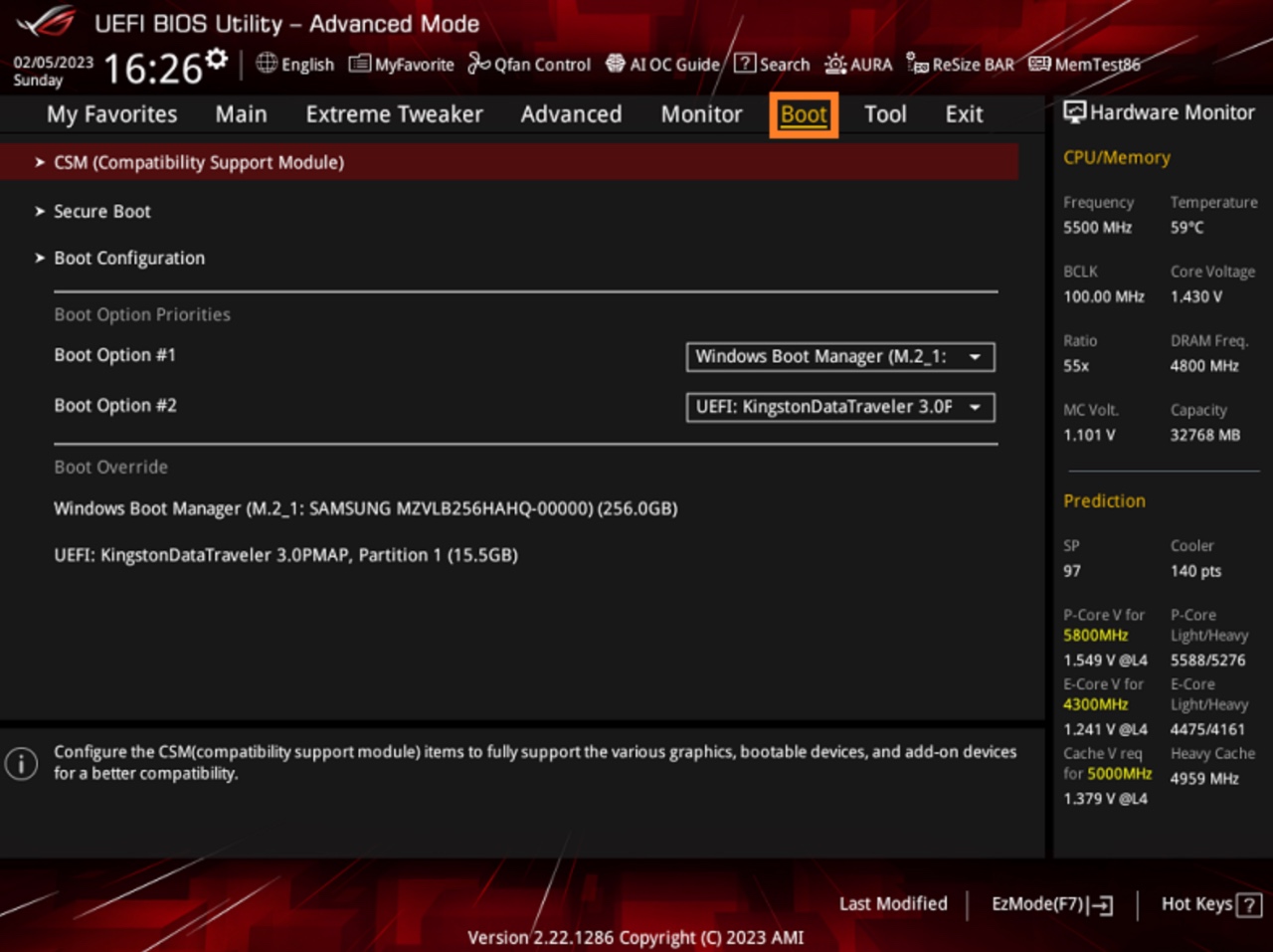Click the 5800MHz P-Core value
The image size is (1273, 952).
pos(1095,635)
